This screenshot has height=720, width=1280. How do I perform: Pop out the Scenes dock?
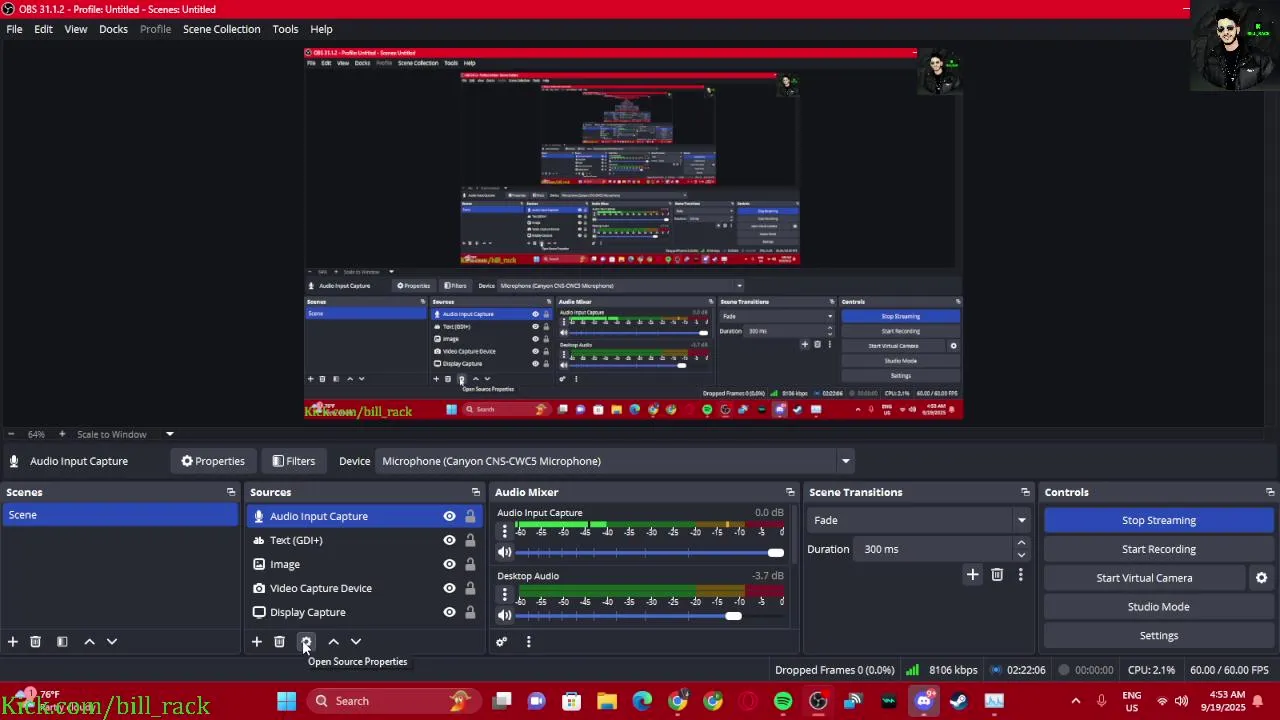231,492
